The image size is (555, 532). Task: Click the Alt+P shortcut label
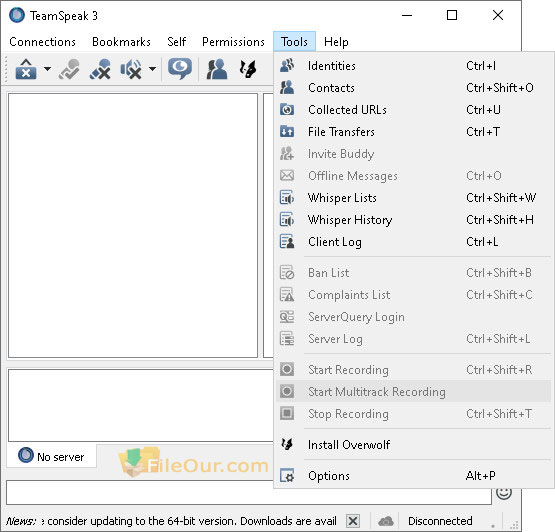pos(480,475)
